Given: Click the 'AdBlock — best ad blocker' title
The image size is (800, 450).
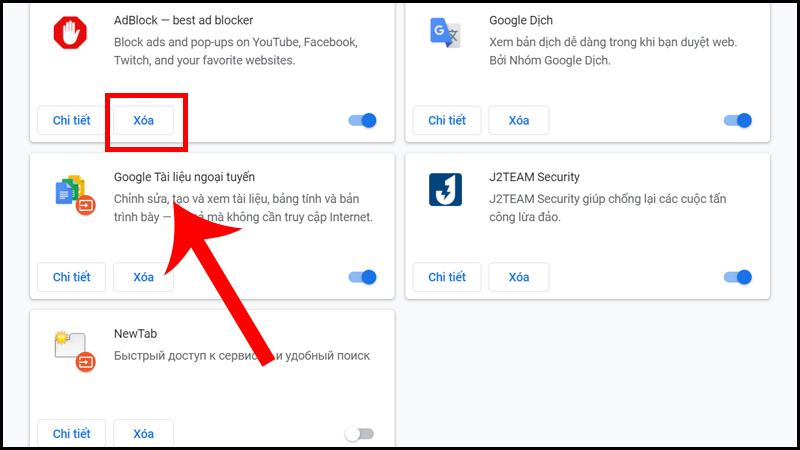Looking at the screenshot, I should click(183, 20).
